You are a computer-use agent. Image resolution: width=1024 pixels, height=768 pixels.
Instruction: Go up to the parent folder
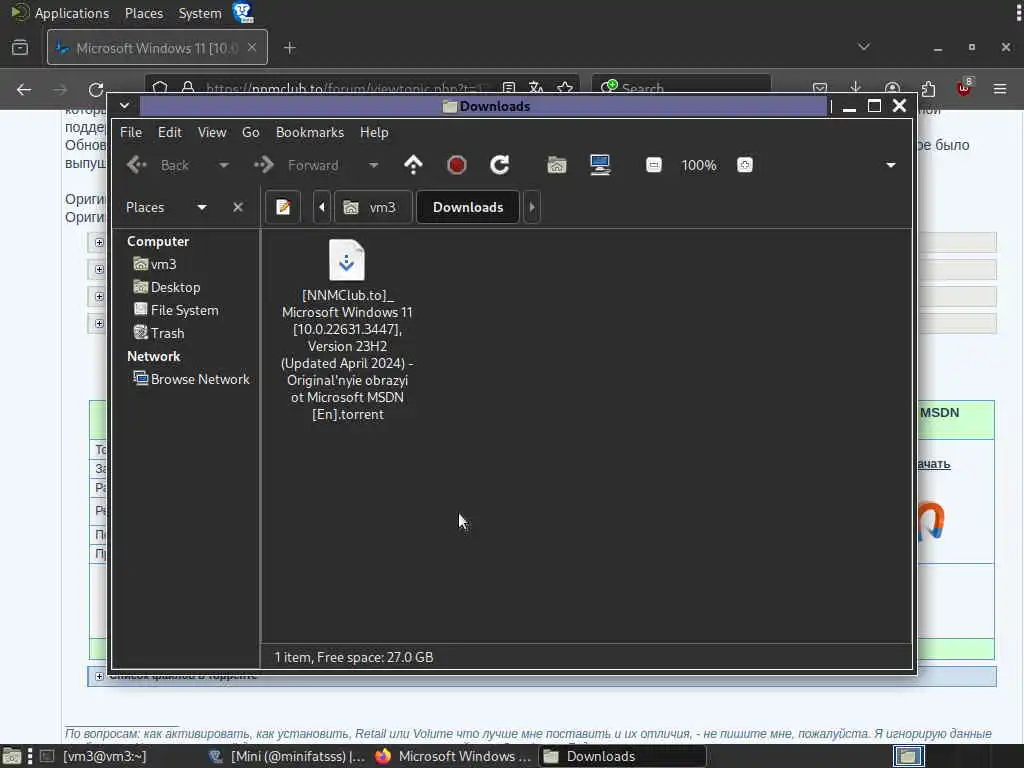click(x=413, y=165)
